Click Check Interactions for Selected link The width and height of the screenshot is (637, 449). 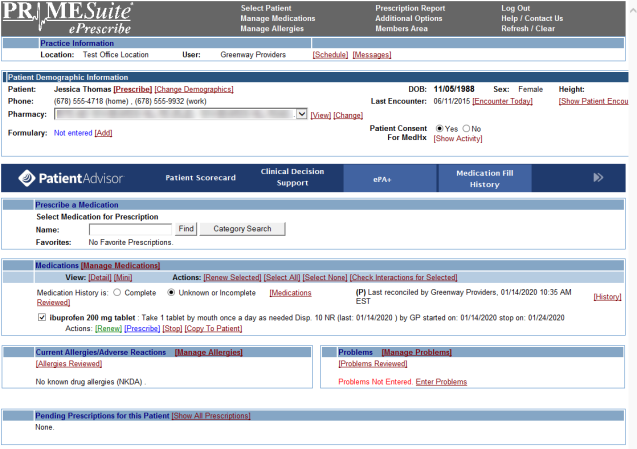[x=403, y=276]
